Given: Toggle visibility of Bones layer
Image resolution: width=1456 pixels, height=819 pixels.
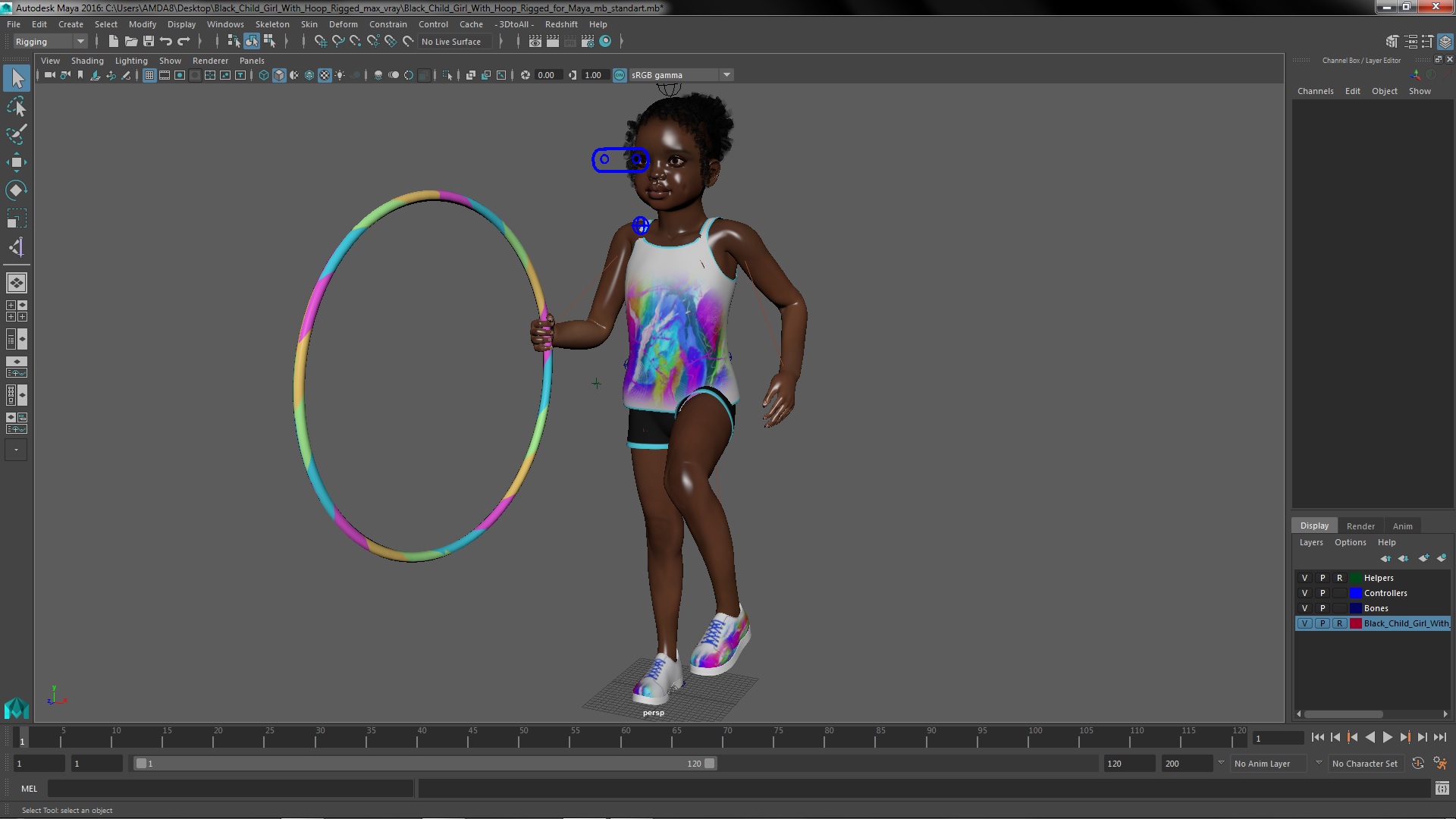Looking at the screenshot, I should [1304, 608].
